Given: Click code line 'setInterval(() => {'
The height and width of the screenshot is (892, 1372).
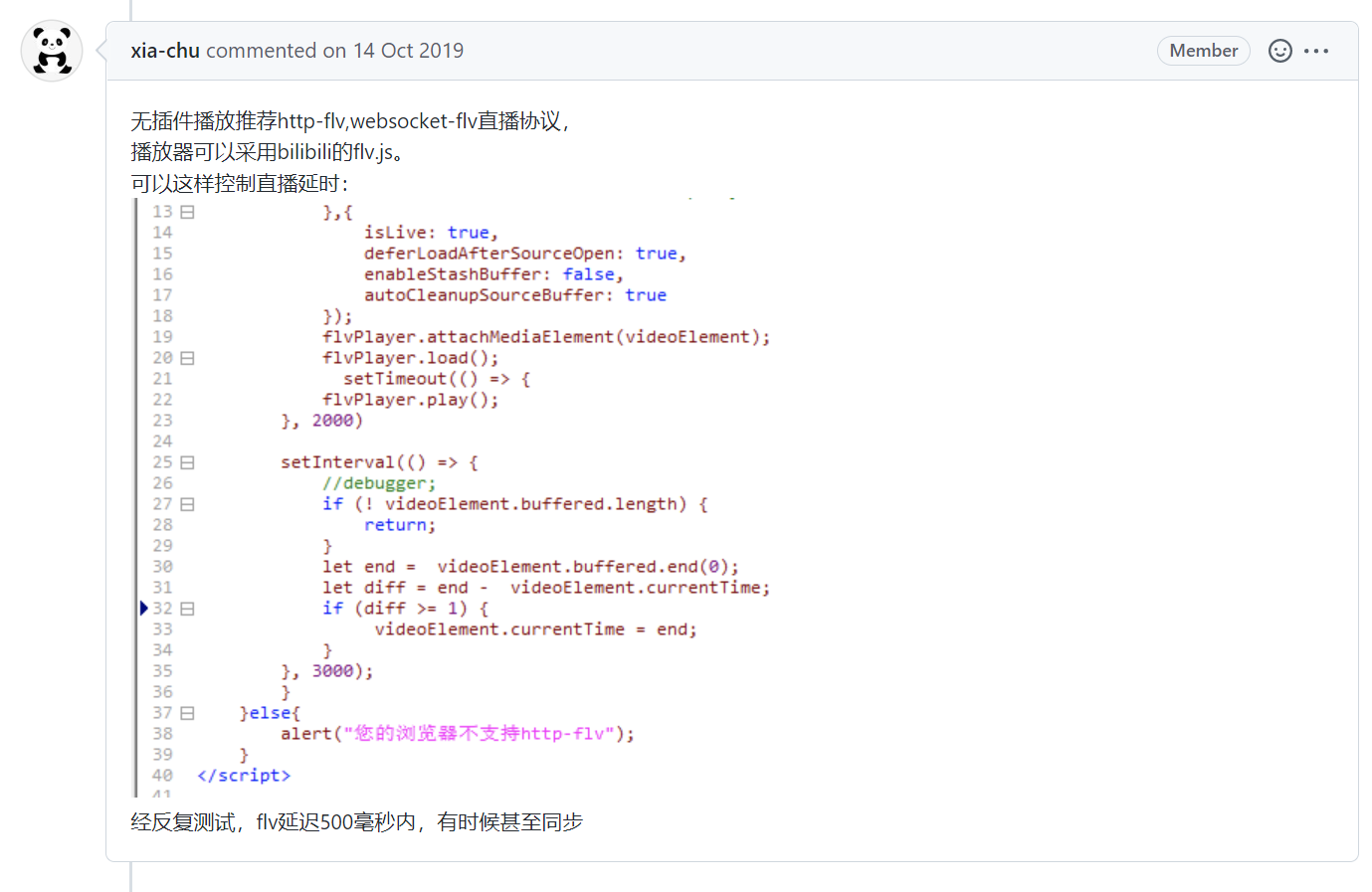Looking at the screenshot, I should 379,462.
